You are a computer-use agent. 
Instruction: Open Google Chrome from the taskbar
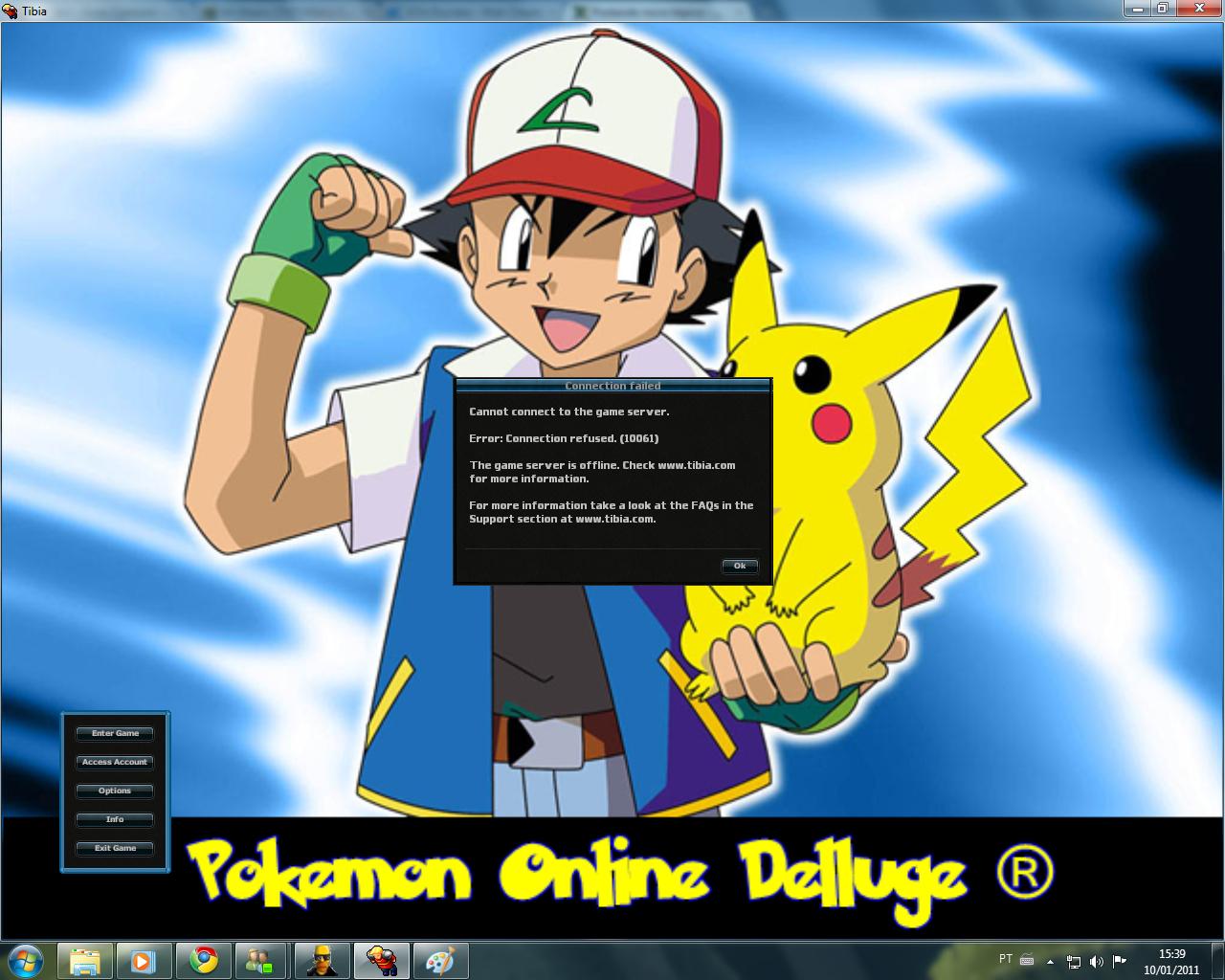203,961
